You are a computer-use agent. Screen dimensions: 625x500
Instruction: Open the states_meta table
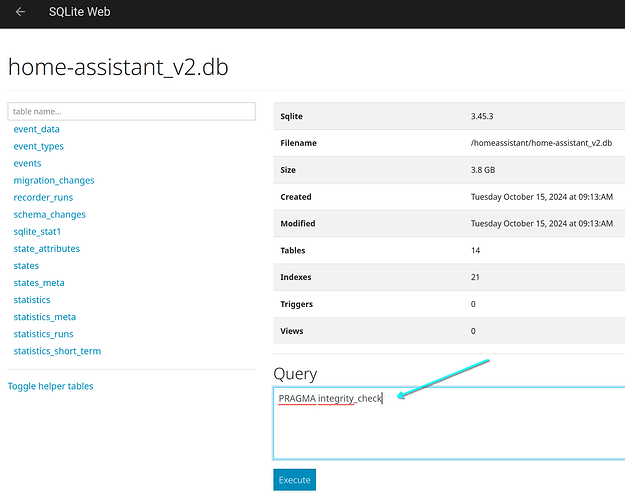pos(39,283)
